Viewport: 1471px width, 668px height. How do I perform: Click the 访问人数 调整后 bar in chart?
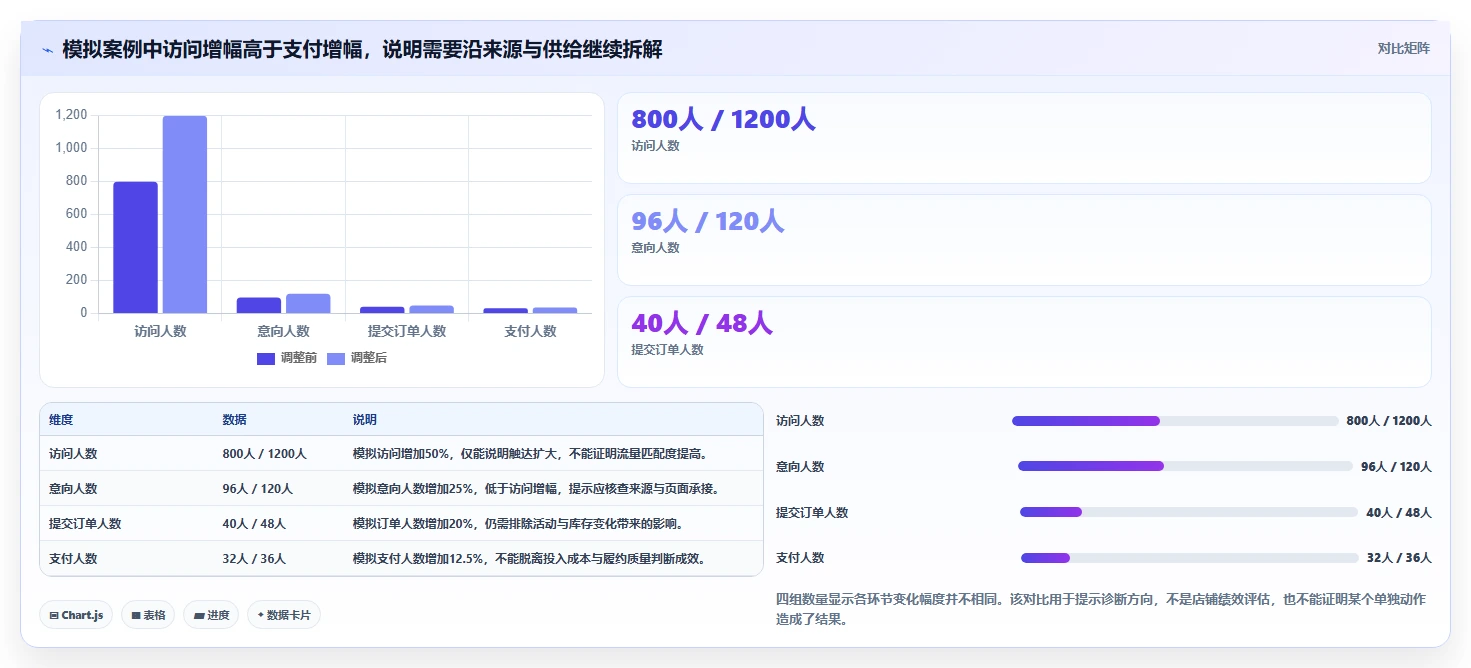[x=185, y=214]
